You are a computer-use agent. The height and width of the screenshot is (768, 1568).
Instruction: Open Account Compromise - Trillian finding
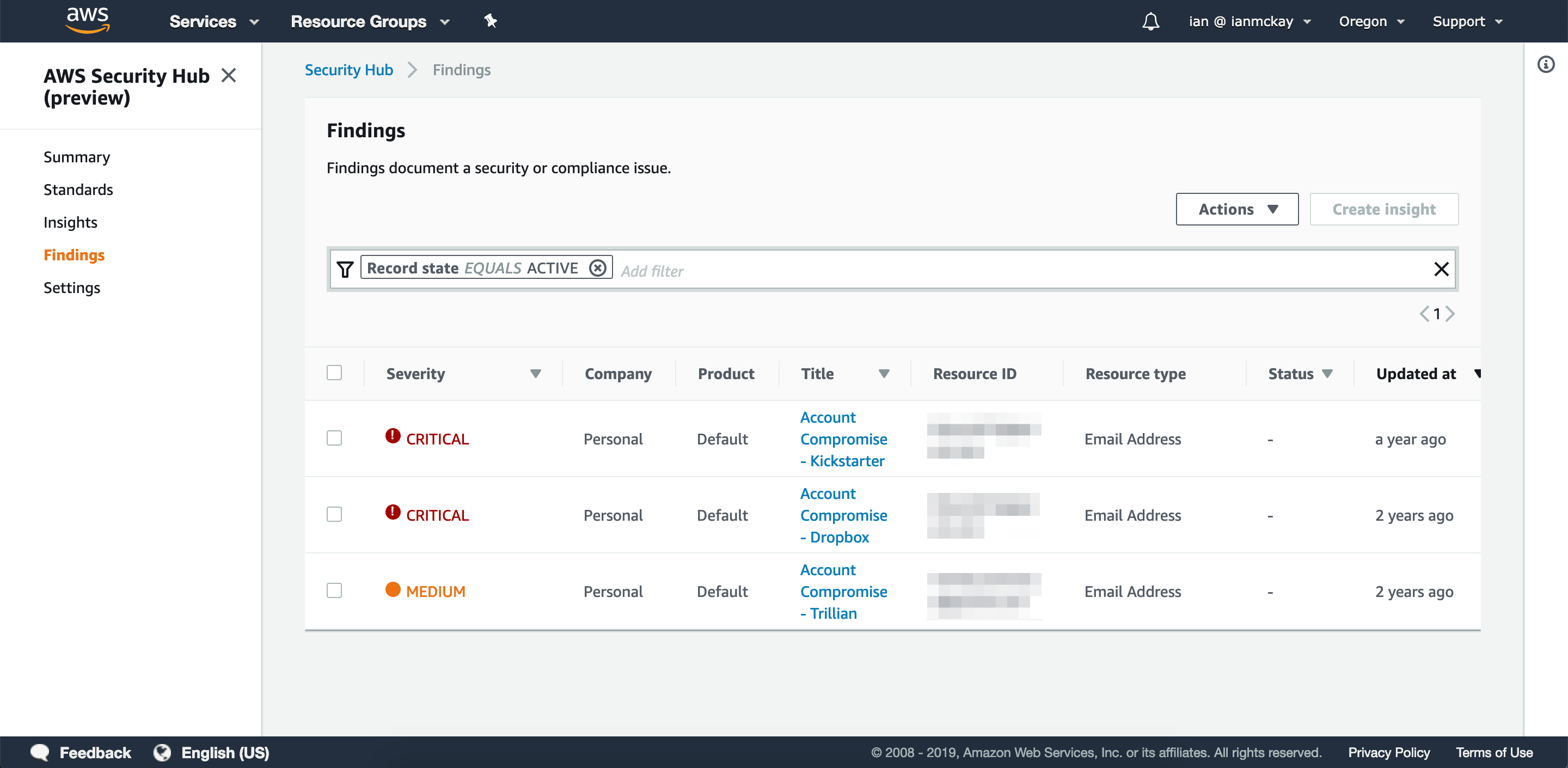843,591
